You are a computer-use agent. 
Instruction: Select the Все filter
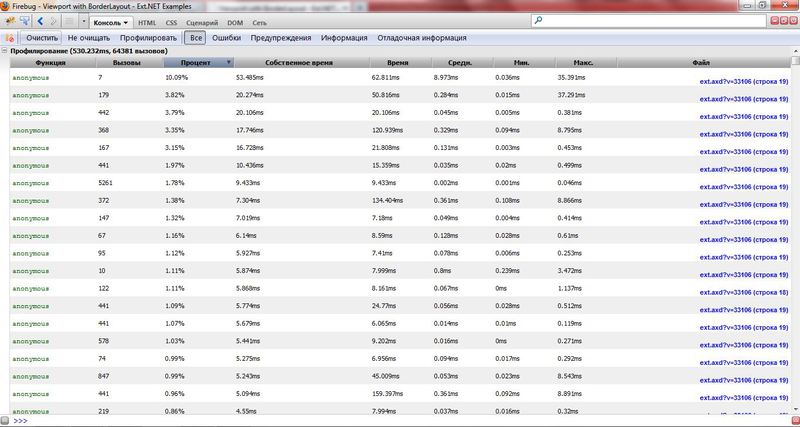click(196, 38)
